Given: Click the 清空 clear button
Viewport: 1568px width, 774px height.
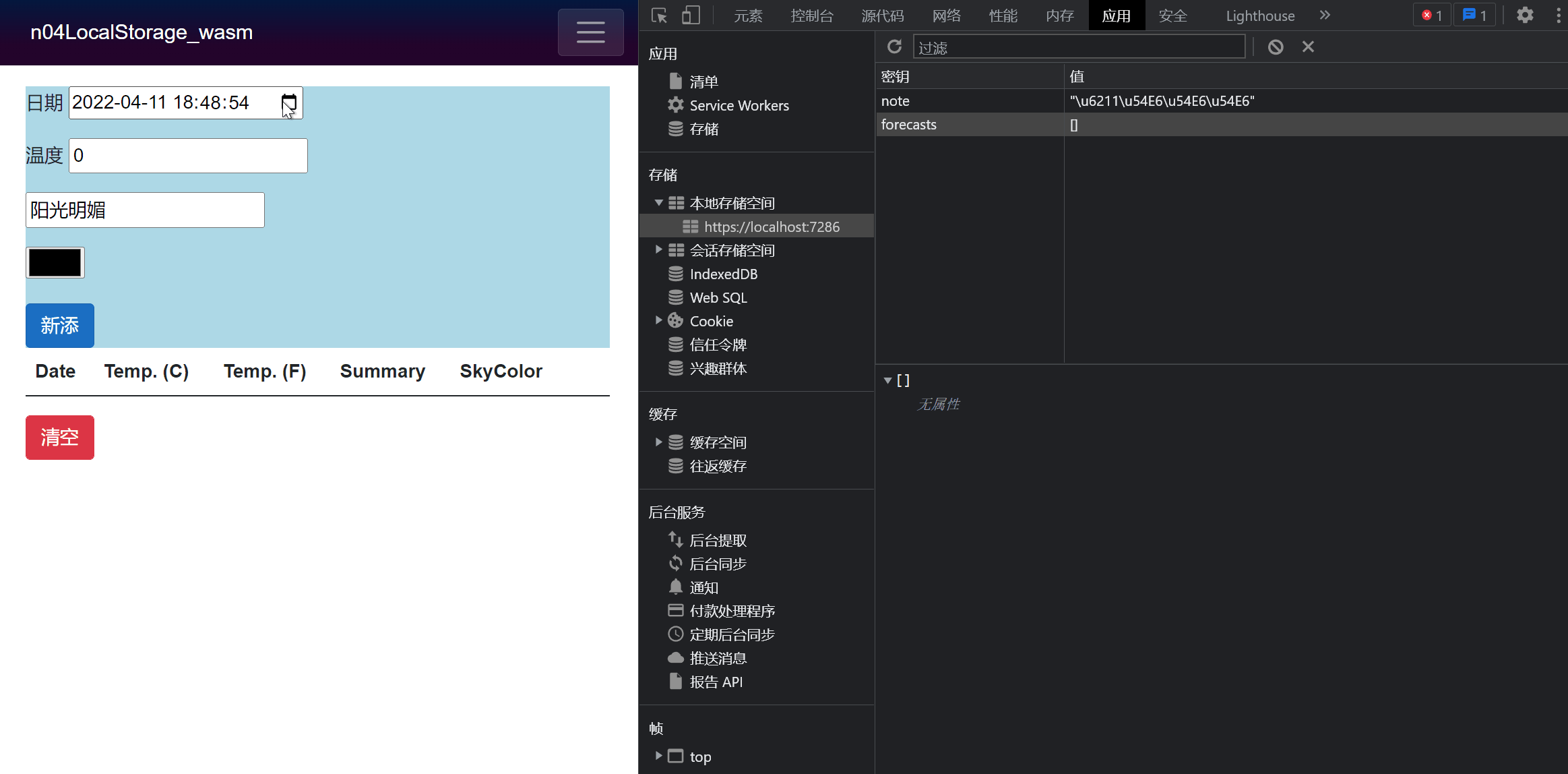Looking at the screenshot, I should click(60, 438).
